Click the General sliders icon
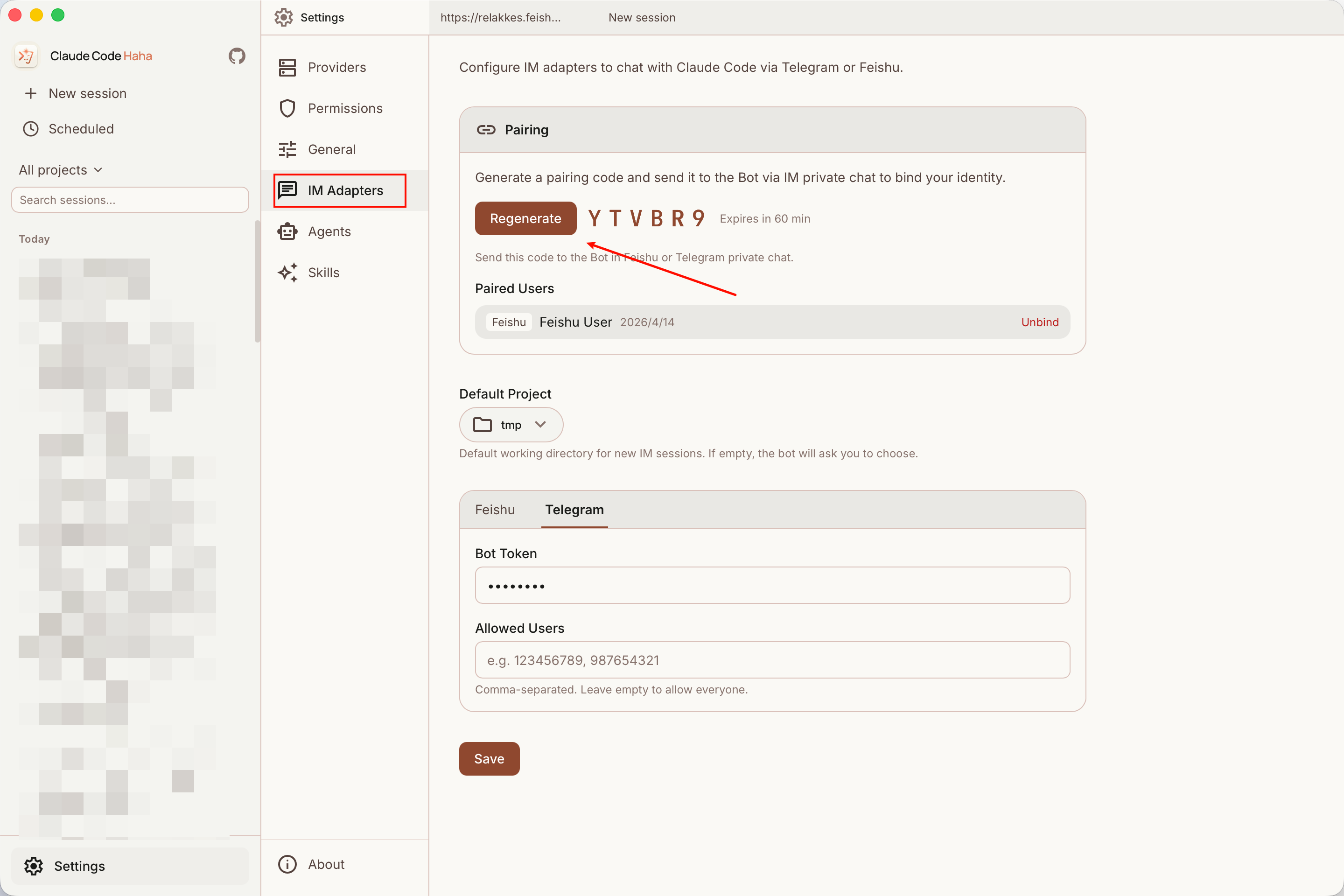The image size is (1344, 896). (x=287, y=150)
